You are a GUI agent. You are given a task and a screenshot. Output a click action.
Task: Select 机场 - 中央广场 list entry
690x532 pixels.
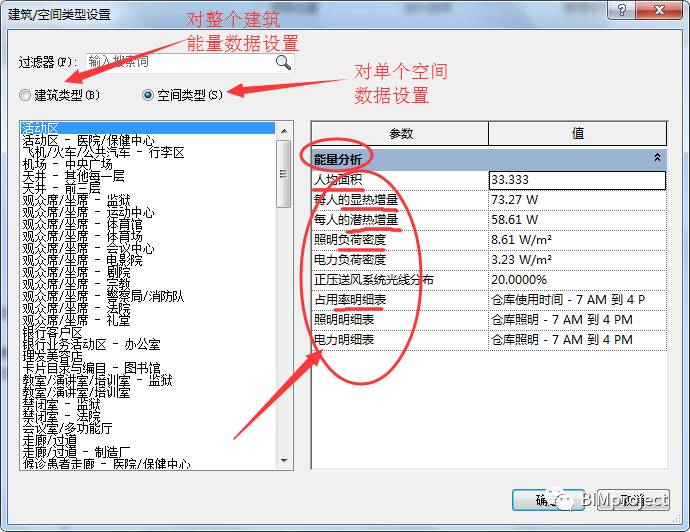[68, 164]
